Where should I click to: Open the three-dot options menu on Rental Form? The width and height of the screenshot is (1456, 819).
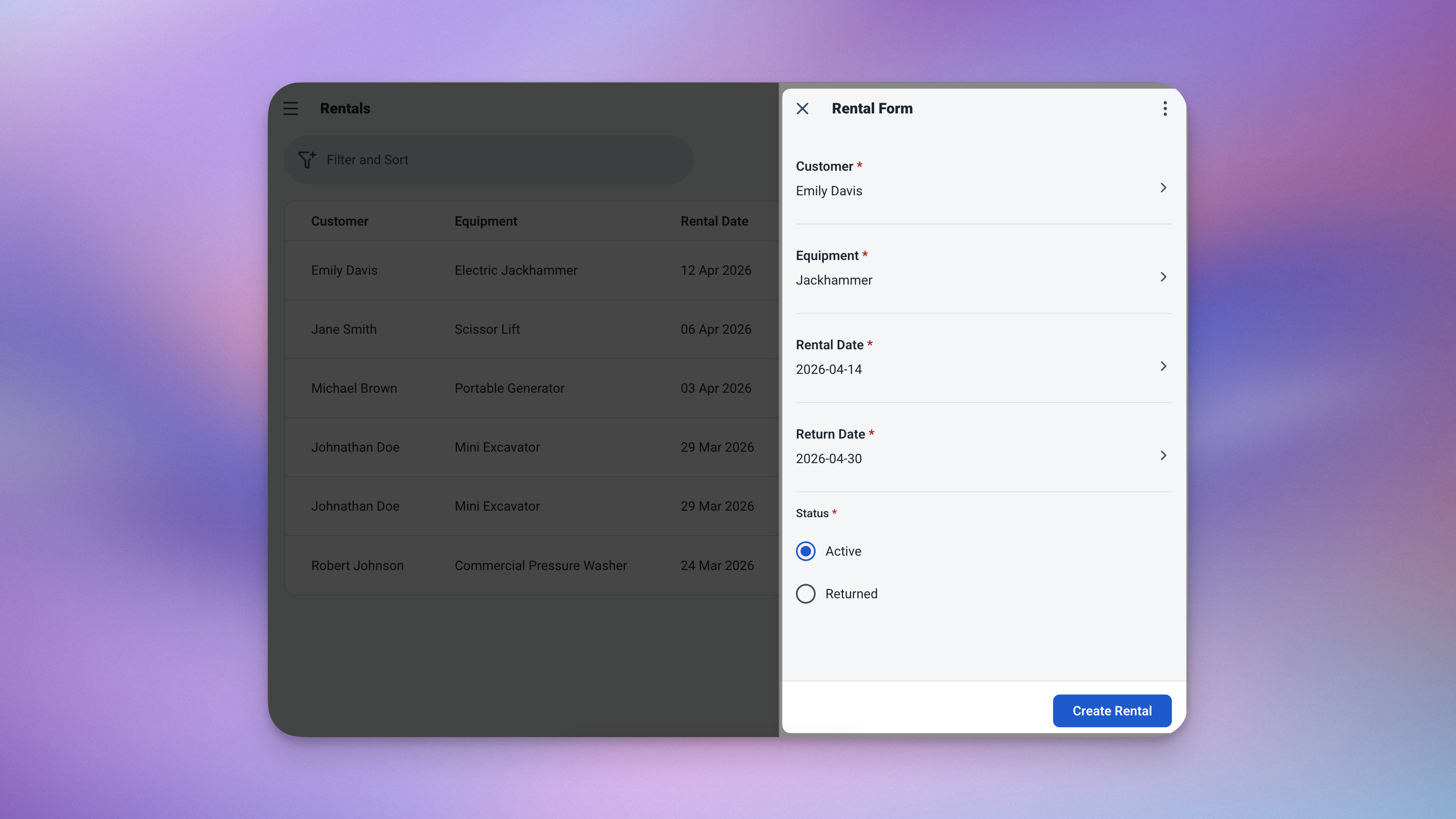click(1164, 108)
